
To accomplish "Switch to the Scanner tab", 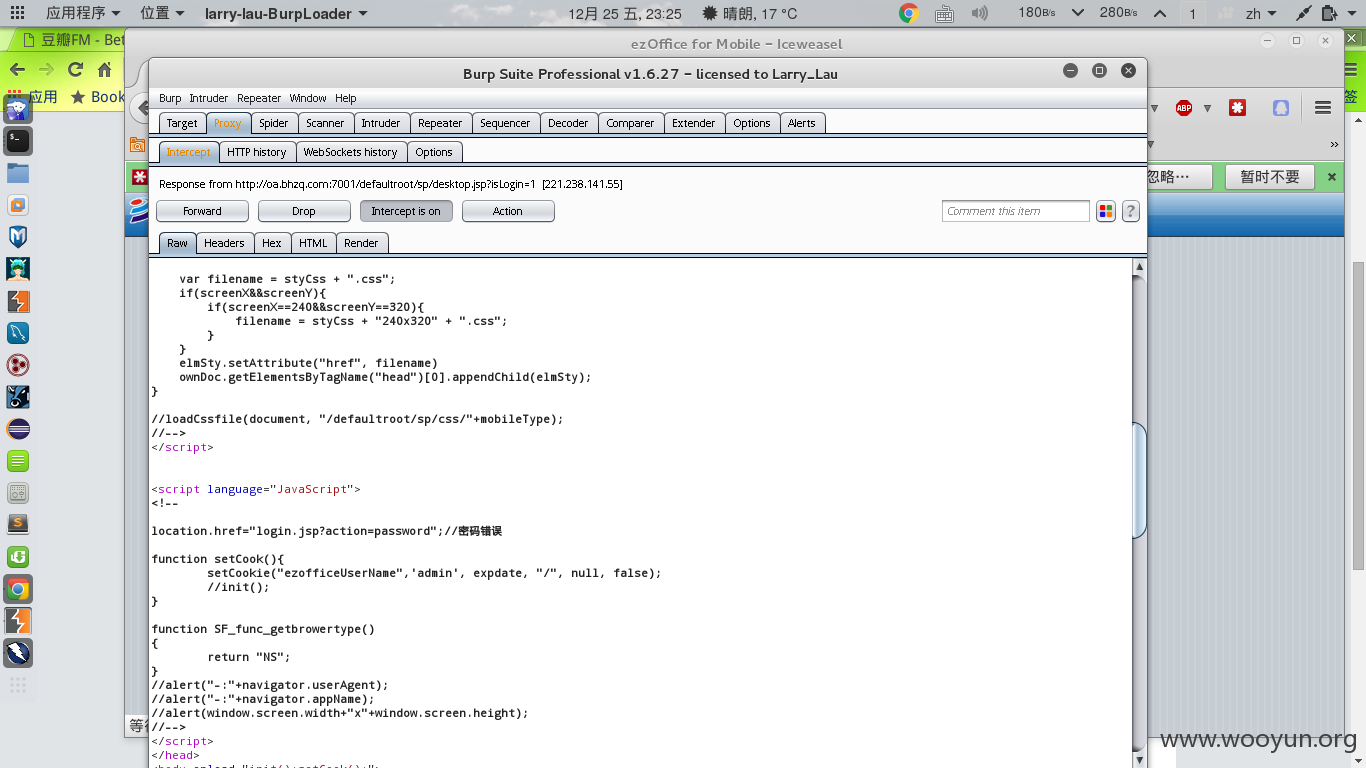I will [325, 123].
